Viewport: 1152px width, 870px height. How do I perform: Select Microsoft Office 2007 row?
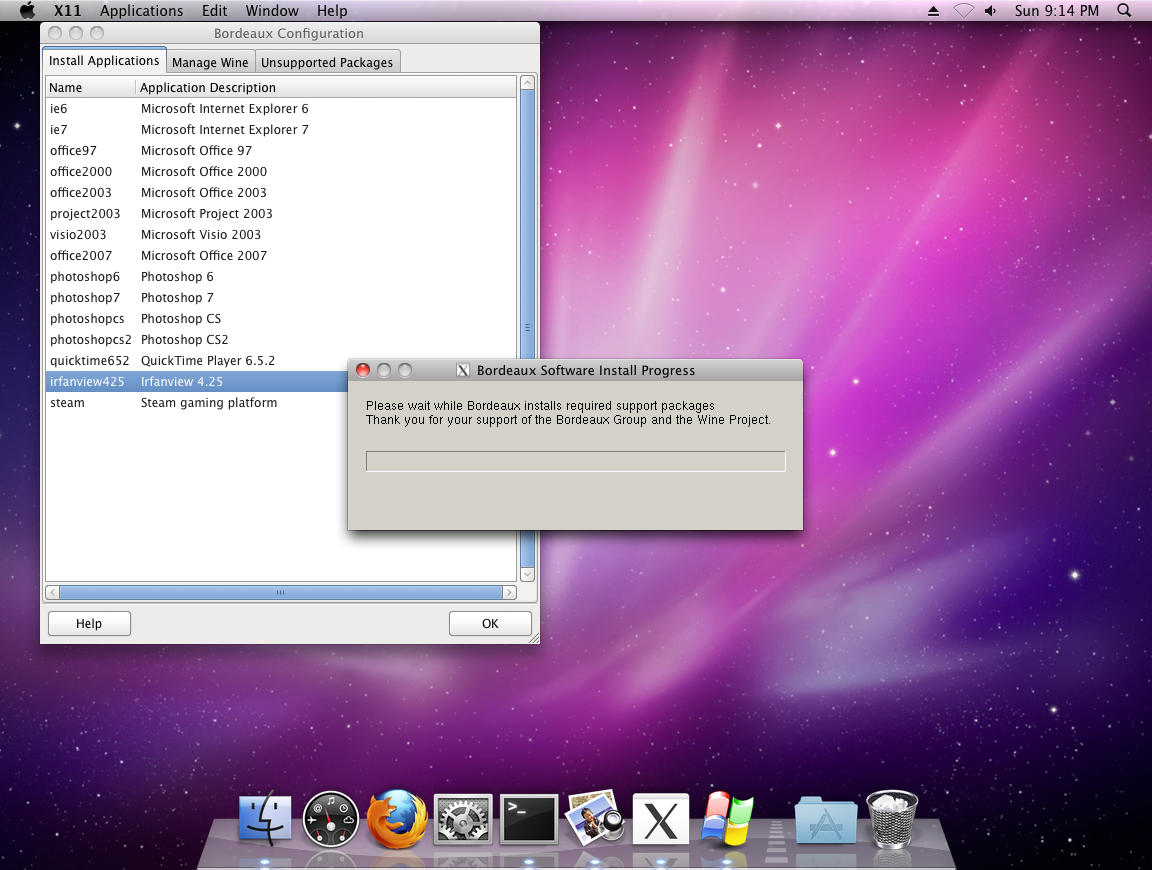coord(281,256)
